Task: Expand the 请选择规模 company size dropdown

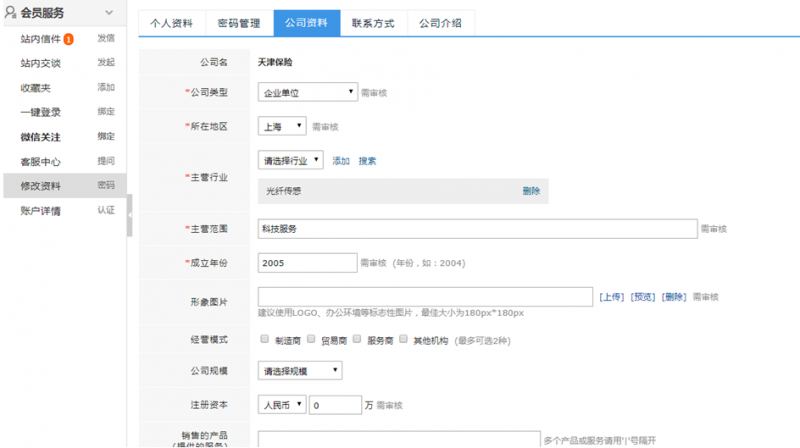Action: coord(299,371)
